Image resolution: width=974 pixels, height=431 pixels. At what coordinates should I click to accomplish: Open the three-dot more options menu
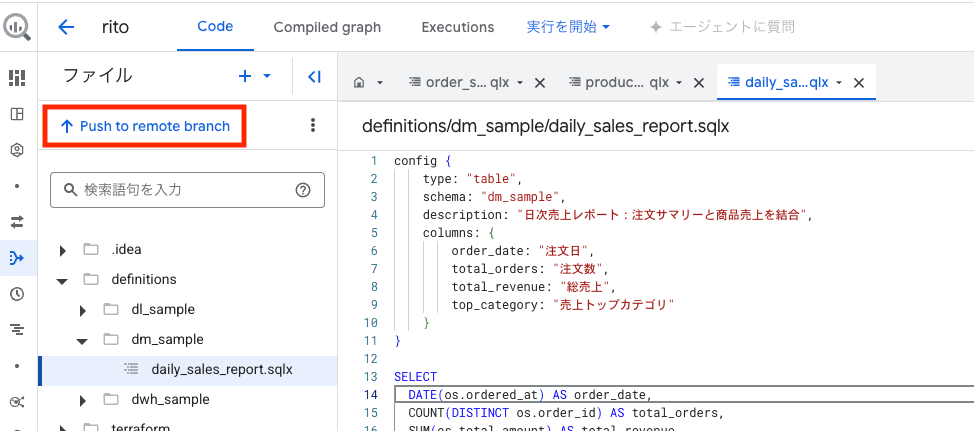313,126
